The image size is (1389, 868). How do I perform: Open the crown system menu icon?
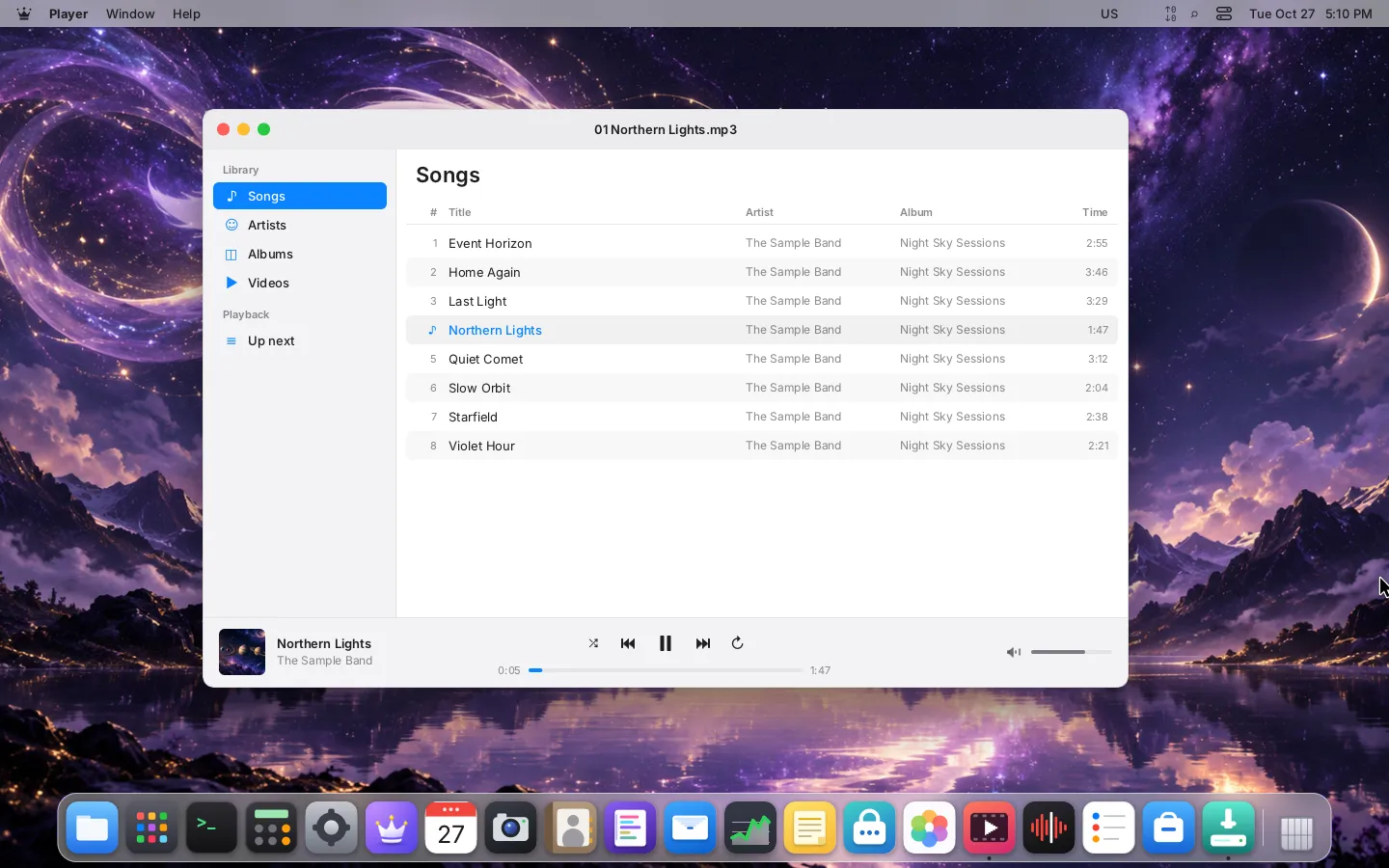24,14
